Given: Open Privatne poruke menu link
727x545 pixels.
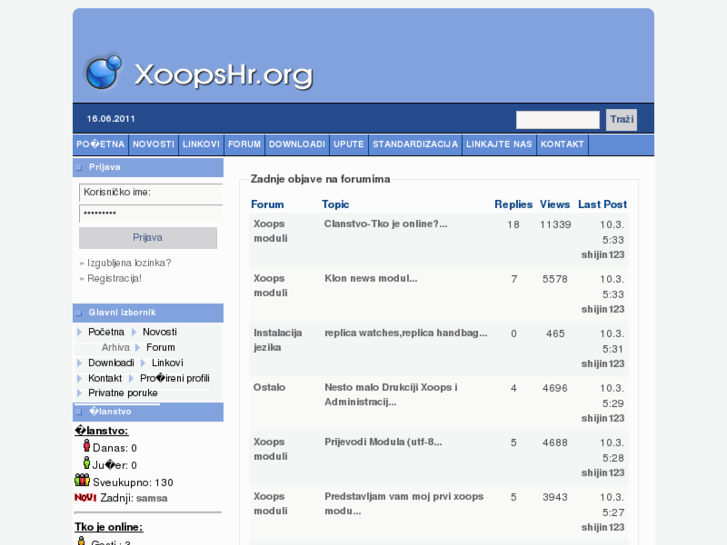Looking at the screenshot, I should point(123,393).
